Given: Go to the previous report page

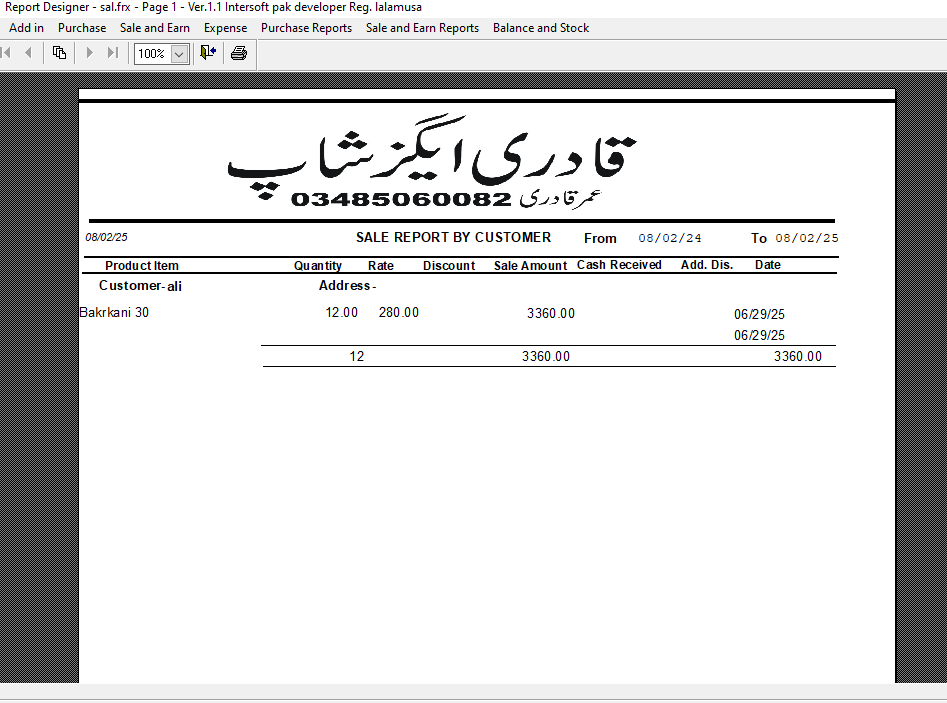Looking at the screenshot, I should pos(27,53).
